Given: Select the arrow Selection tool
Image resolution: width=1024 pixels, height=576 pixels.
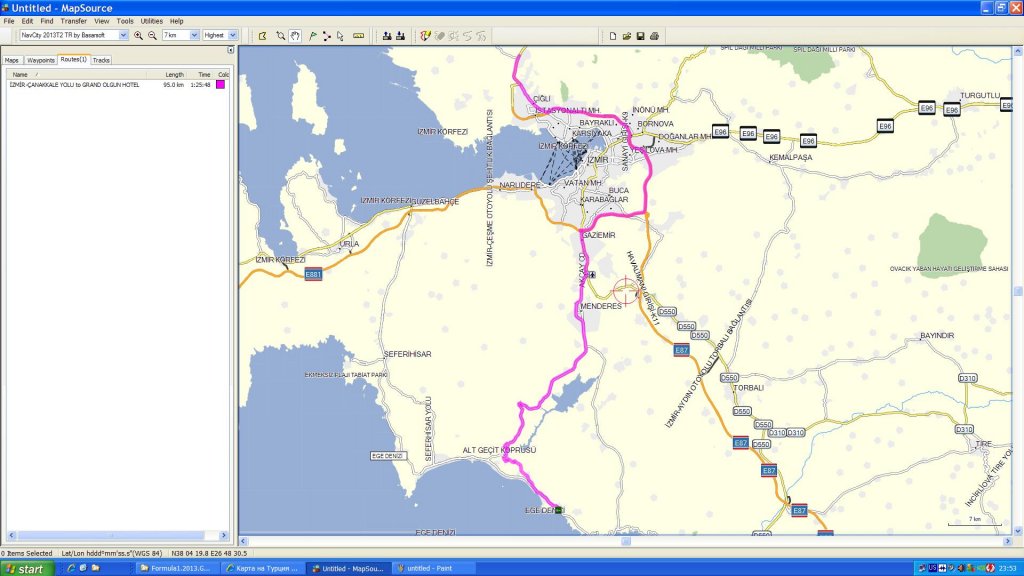Looking at the screenshot, I should [340, 36].
